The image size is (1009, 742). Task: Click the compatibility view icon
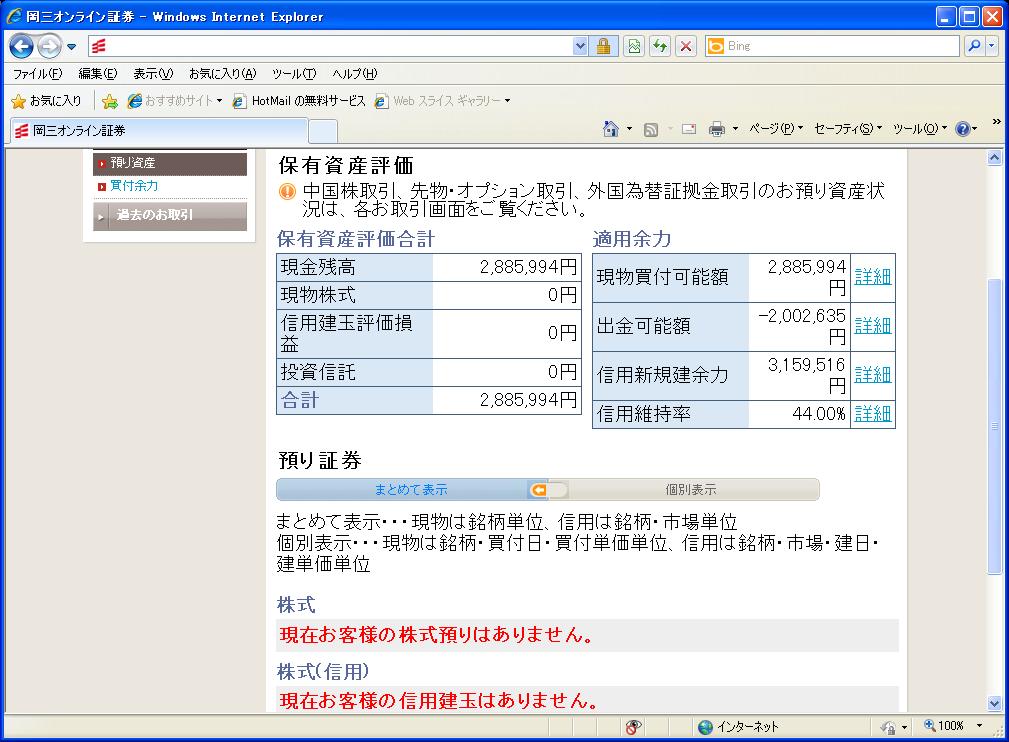(x=634, y=46)
